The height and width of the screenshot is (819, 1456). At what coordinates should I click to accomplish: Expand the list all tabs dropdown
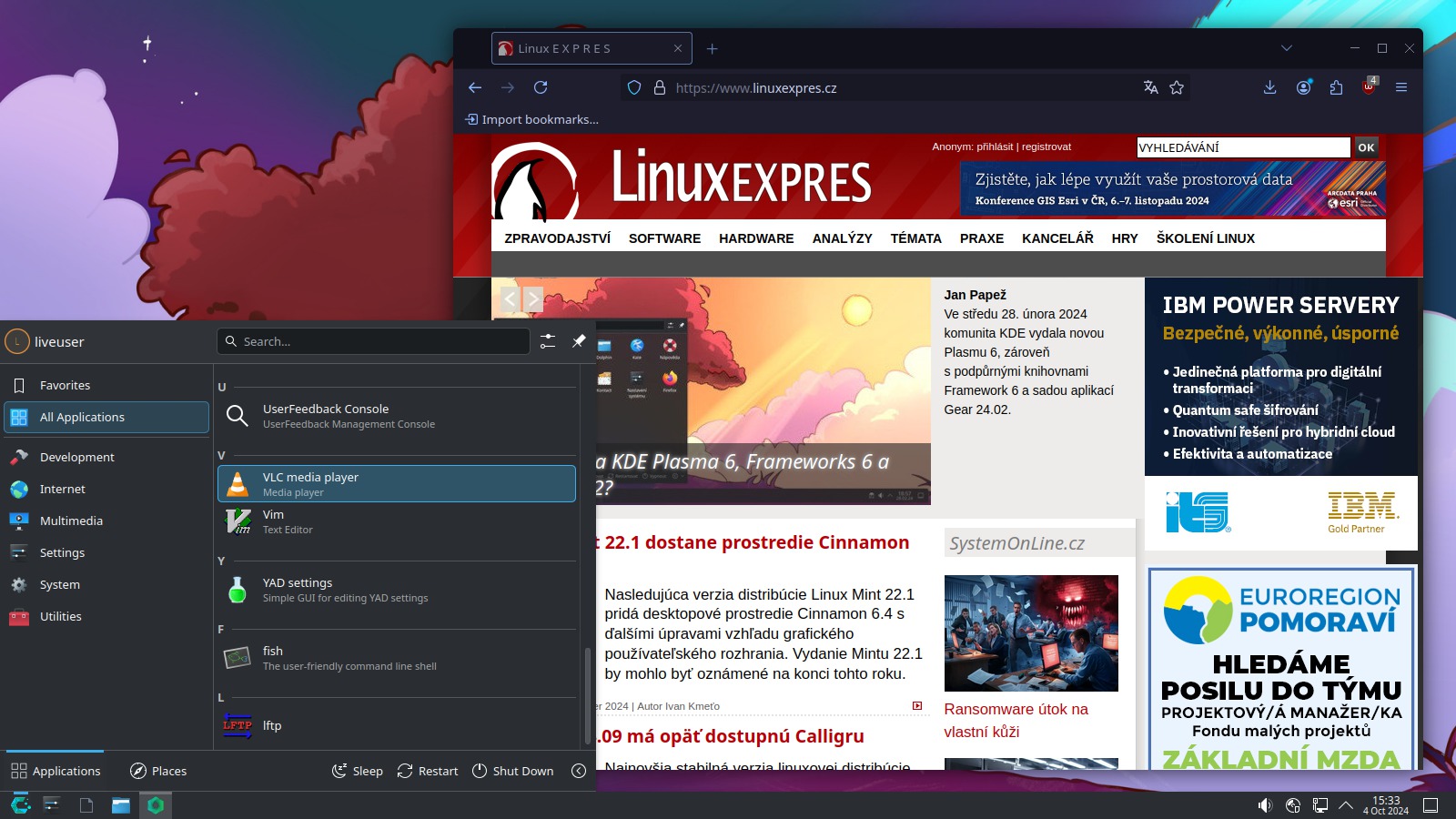1286,48
